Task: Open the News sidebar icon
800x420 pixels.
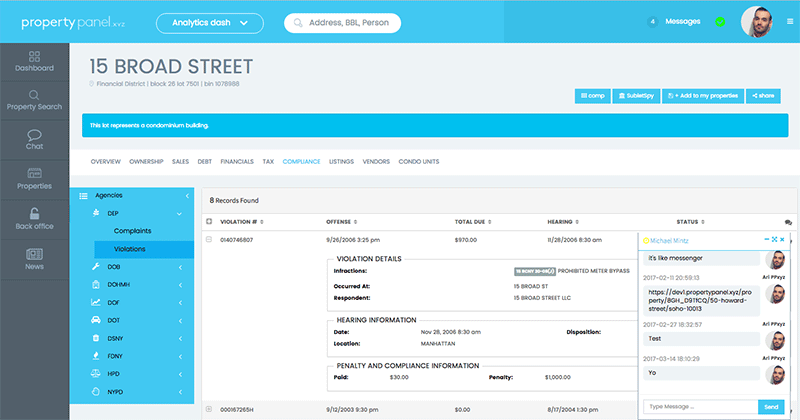Action: coord(34,258)
